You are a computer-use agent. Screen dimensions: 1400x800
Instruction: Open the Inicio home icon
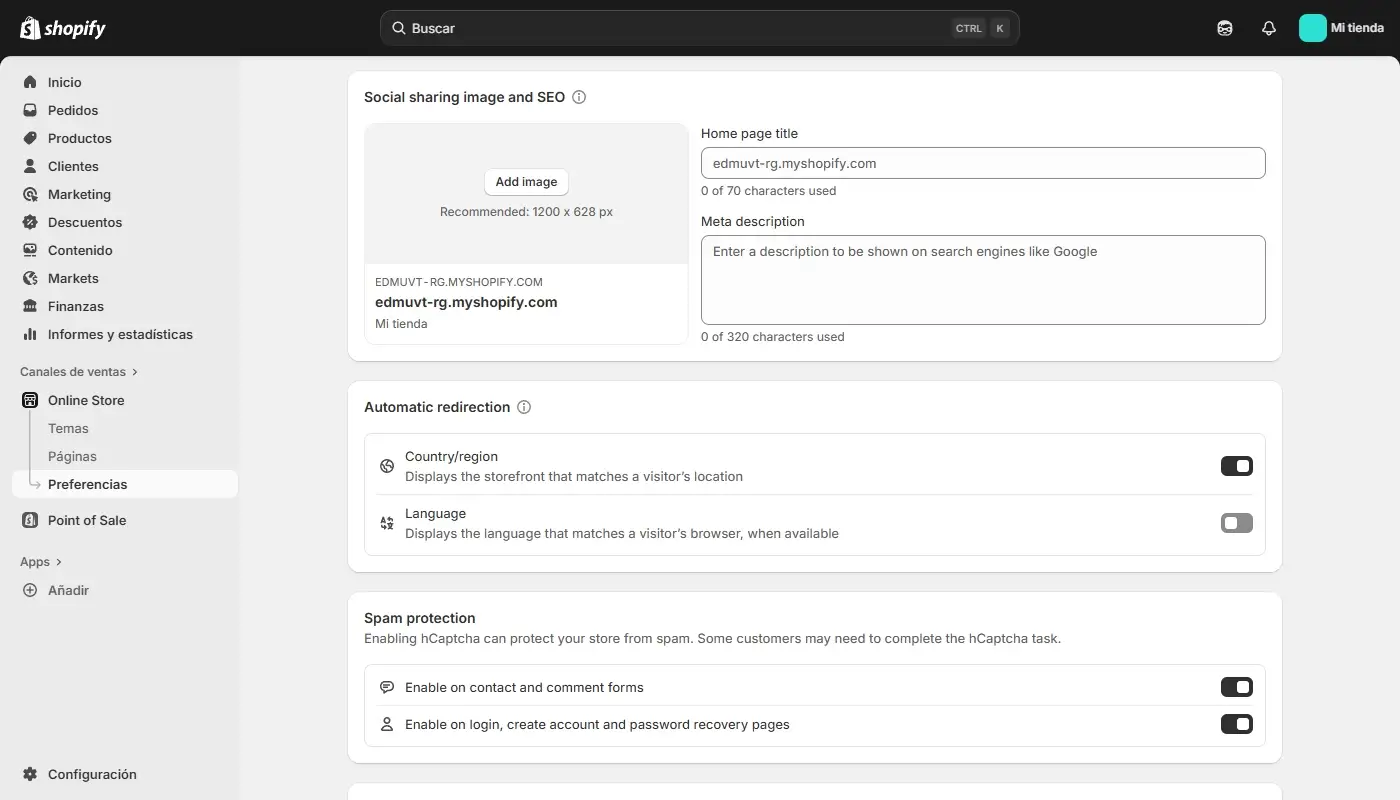tap(31, 82)
